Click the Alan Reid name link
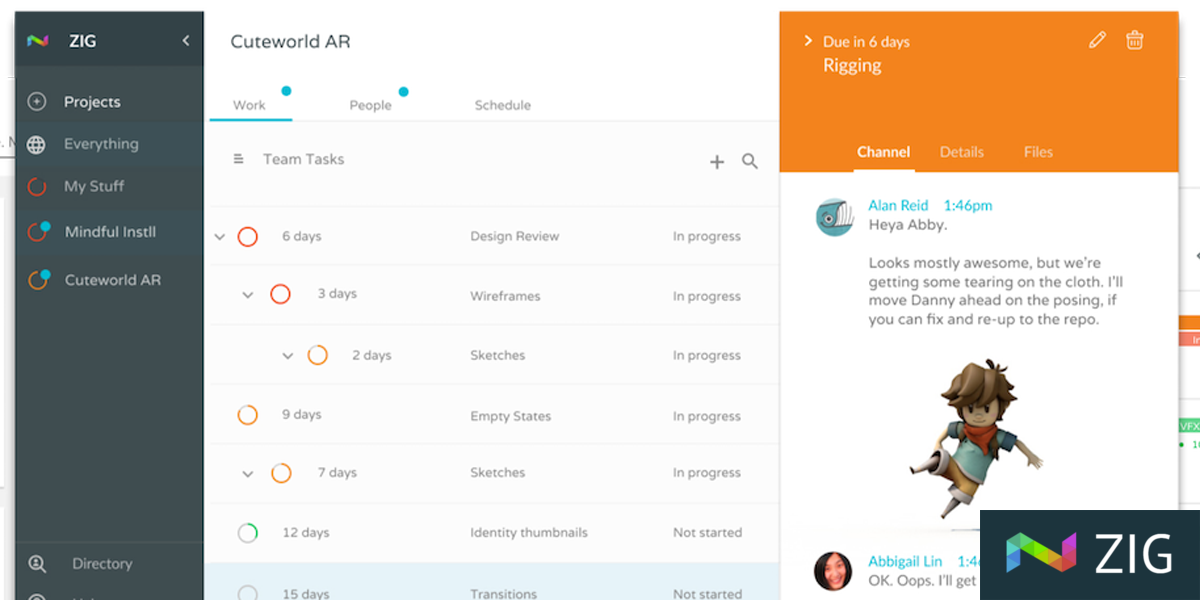Image resolution: width=1200 pixels, height=600 pixels. (x=898, y=205)
